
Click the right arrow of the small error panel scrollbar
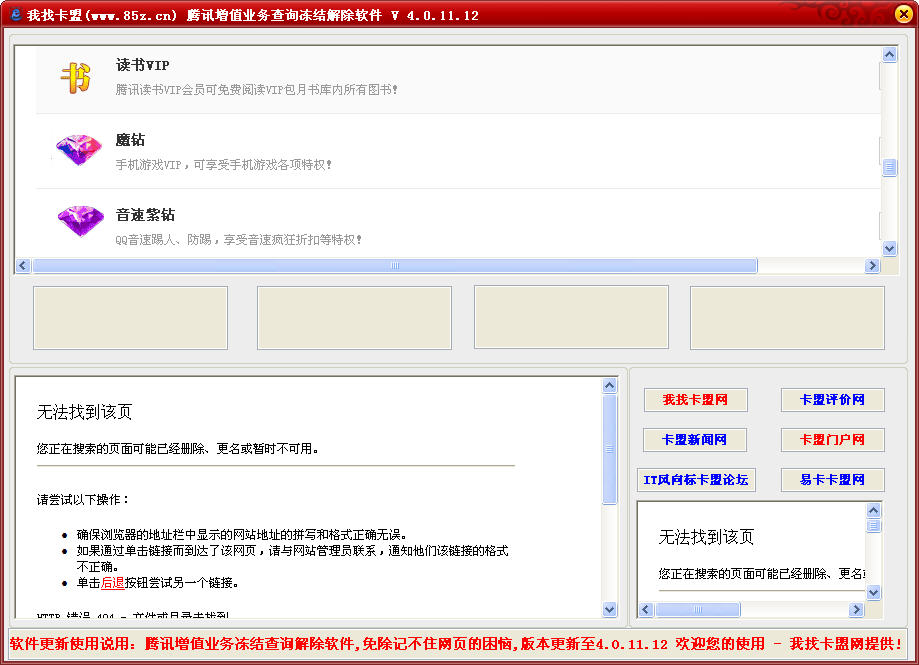pyautogui.click(x=856, y=609)
